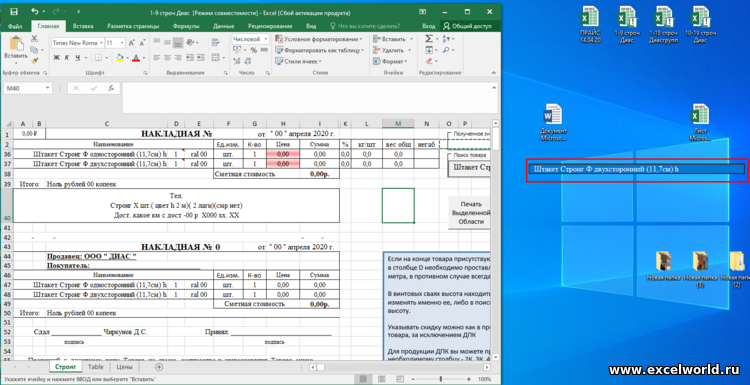Click the Find magnifier icon
This screenshot has height=385, width=750.
[446, 50]
